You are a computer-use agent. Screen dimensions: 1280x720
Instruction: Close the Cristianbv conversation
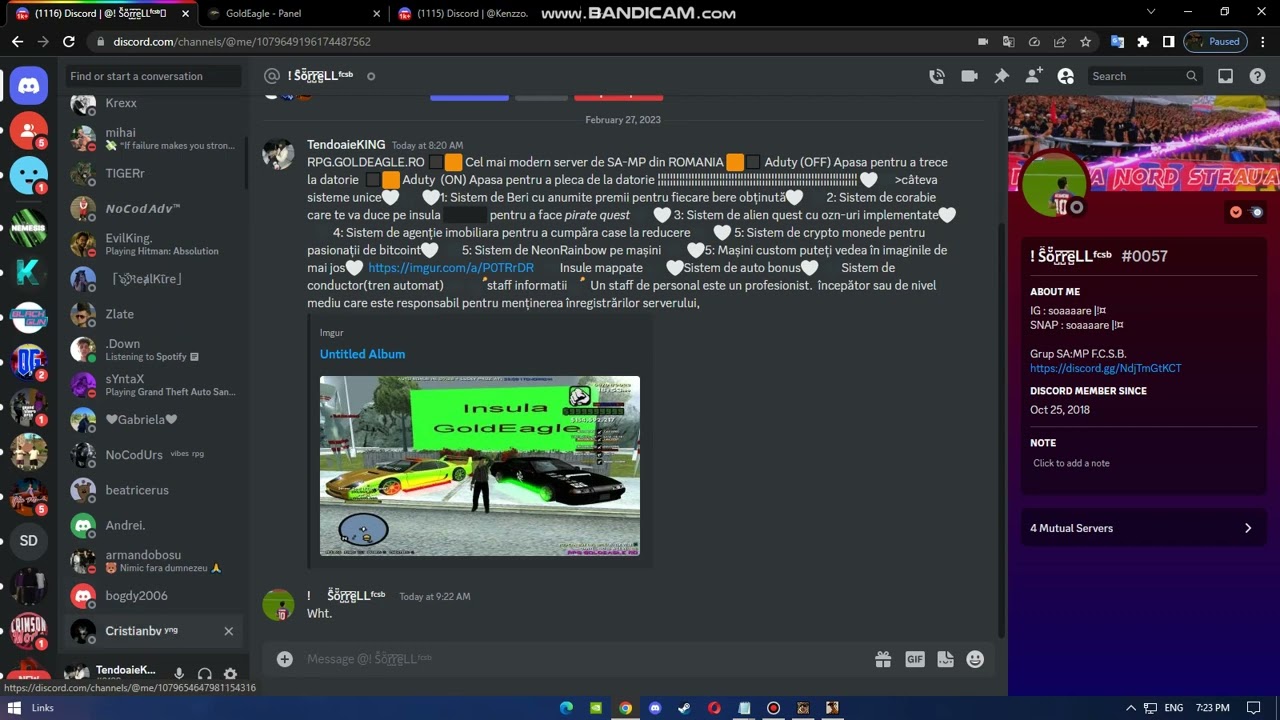(228, 631)
